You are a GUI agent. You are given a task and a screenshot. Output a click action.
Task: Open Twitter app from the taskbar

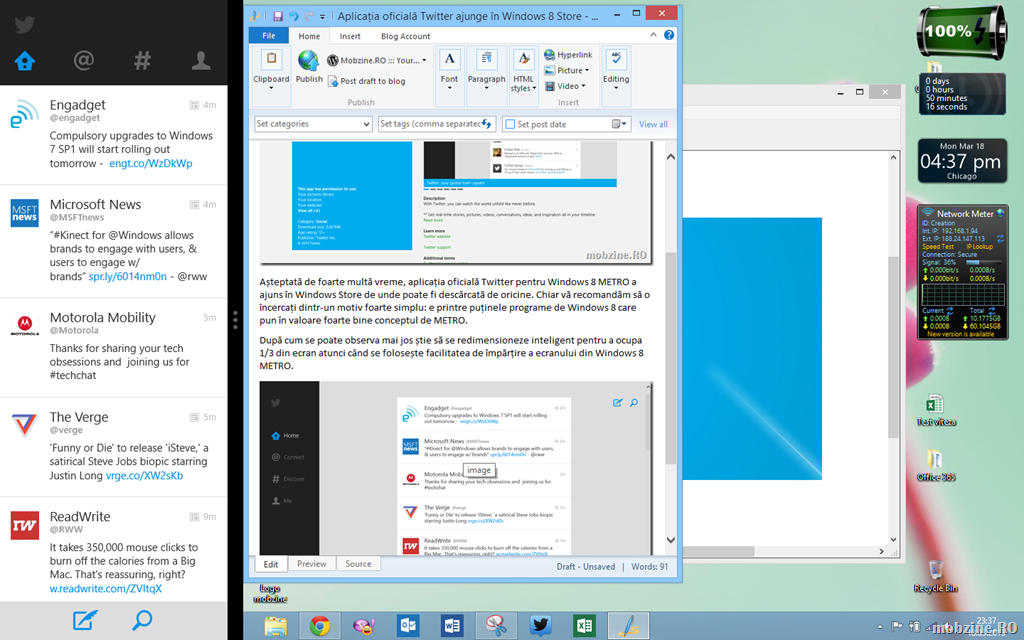pyautogui.click(x=540, y=626)
